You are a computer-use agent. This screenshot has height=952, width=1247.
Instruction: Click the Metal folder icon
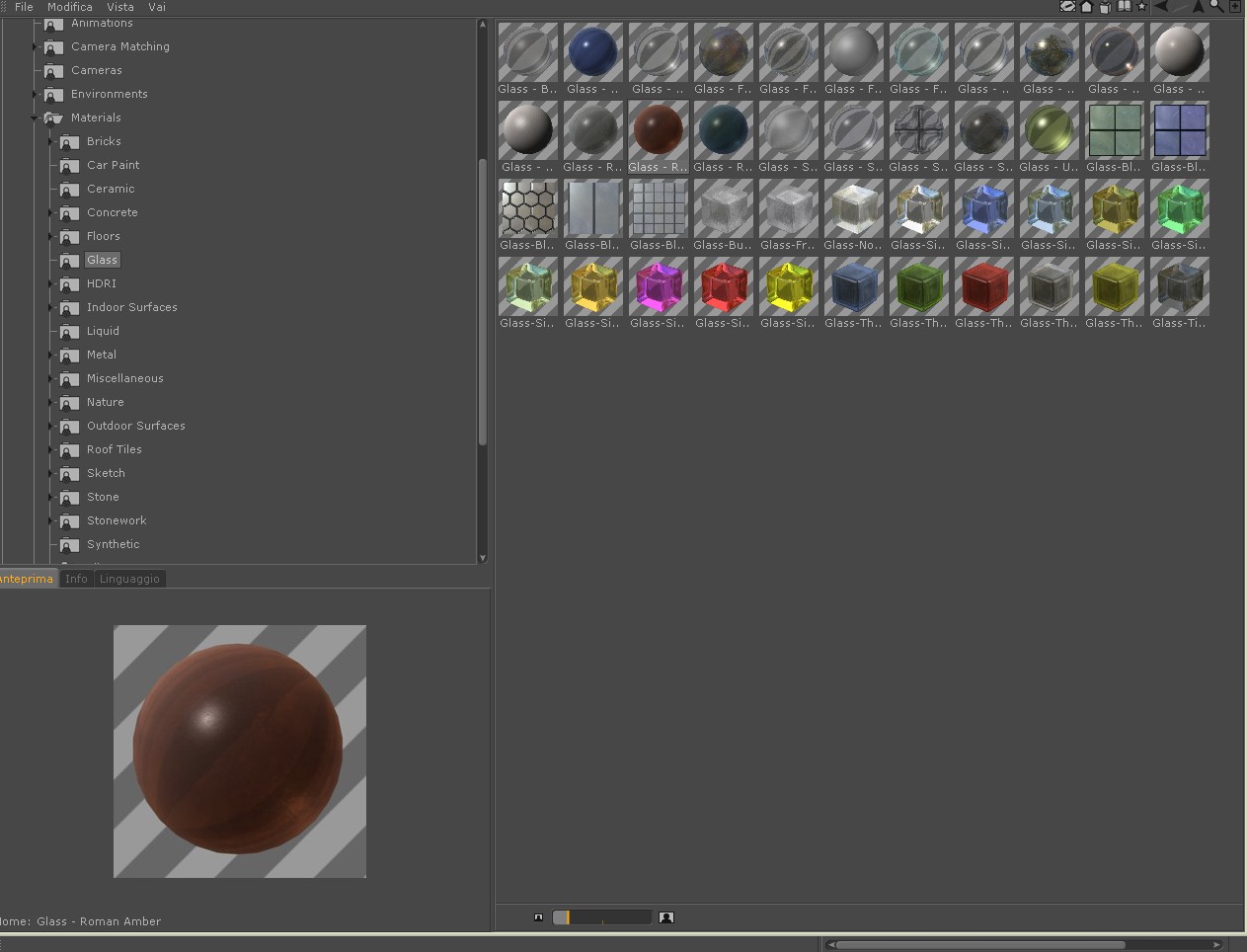coord(69,356)
